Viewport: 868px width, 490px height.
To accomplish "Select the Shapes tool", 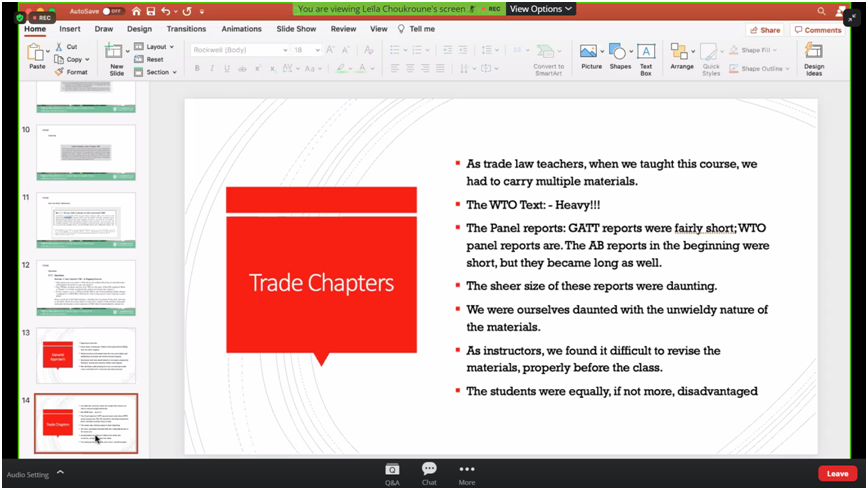I will (x=620, y=57).
